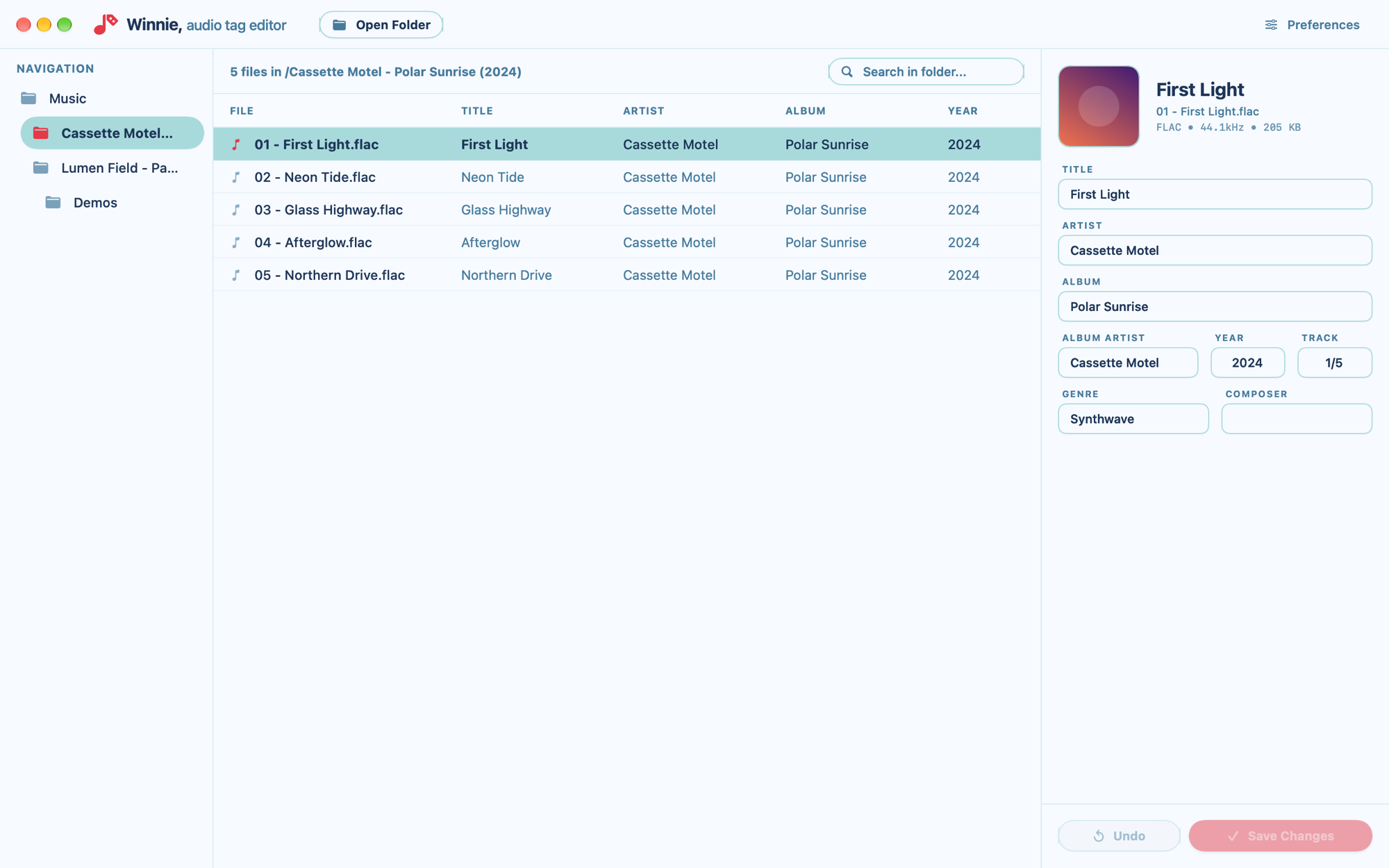
Task: Click the 01 - First Light.flac filename in details
Action: click(x=1207, y=111)
